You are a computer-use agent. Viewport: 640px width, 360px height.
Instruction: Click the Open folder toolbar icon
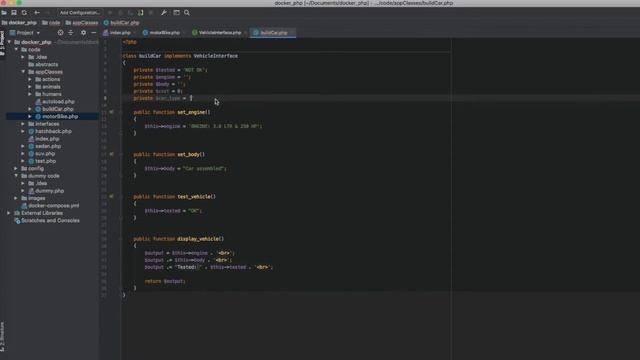[4, 13]
